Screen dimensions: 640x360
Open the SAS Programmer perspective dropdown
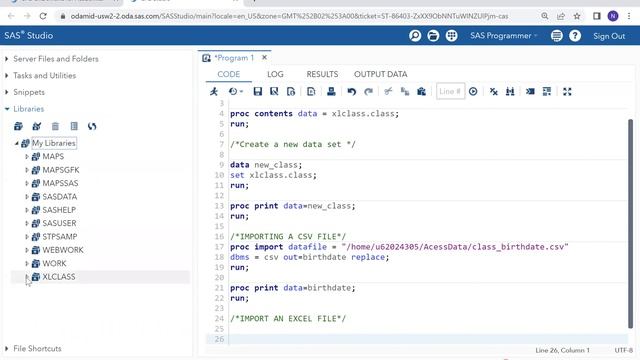coord(504,36)
